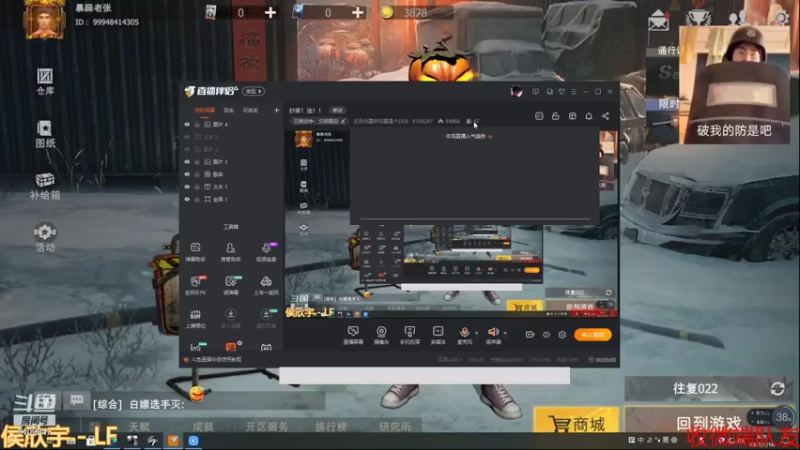Viewport: 800px width, 450px height.
Task: Add a 直播屏幕 screen capture source
Action: (353, 335)
